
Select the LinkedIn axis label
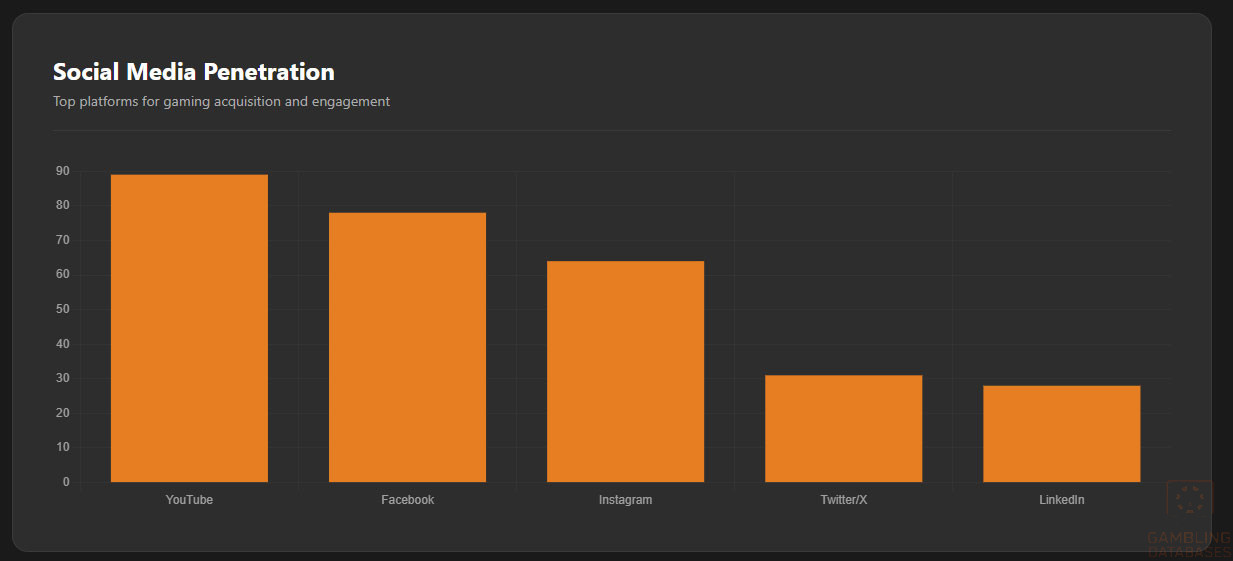1061,500
